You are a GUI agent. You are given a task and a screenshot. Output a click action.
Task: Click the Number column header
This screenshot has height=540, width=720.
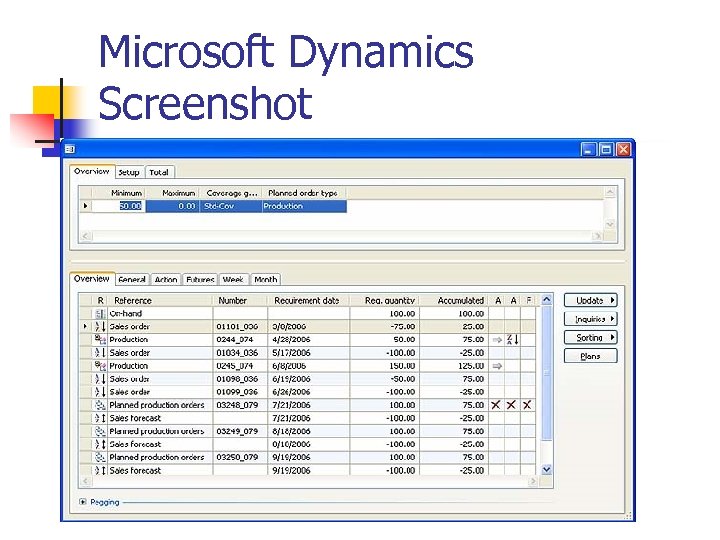240,300
